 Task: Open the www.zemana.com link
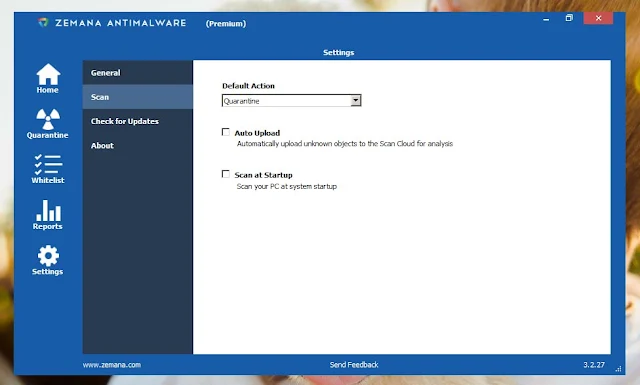(112, 365)
